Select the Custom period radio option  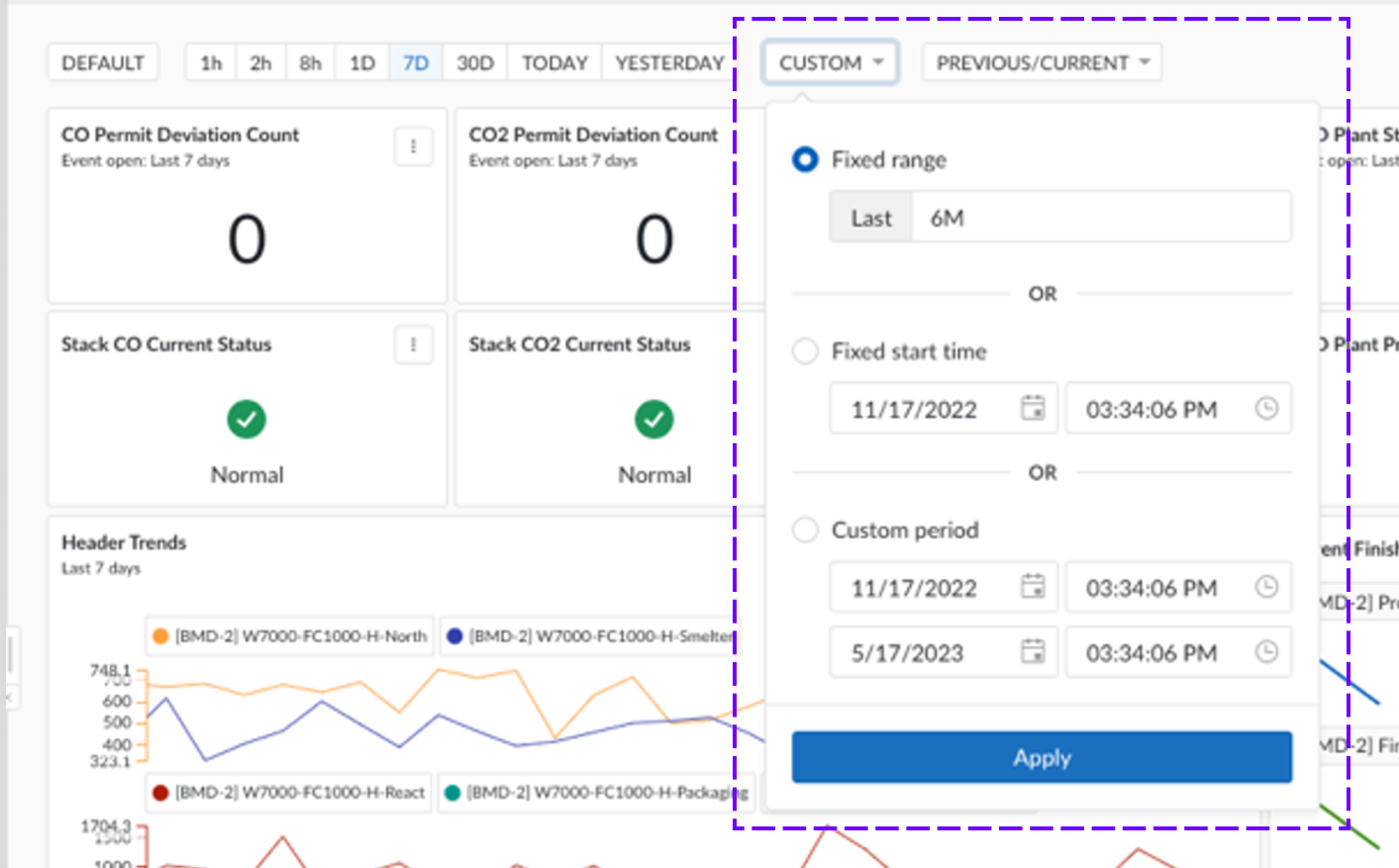click(806, 530)
